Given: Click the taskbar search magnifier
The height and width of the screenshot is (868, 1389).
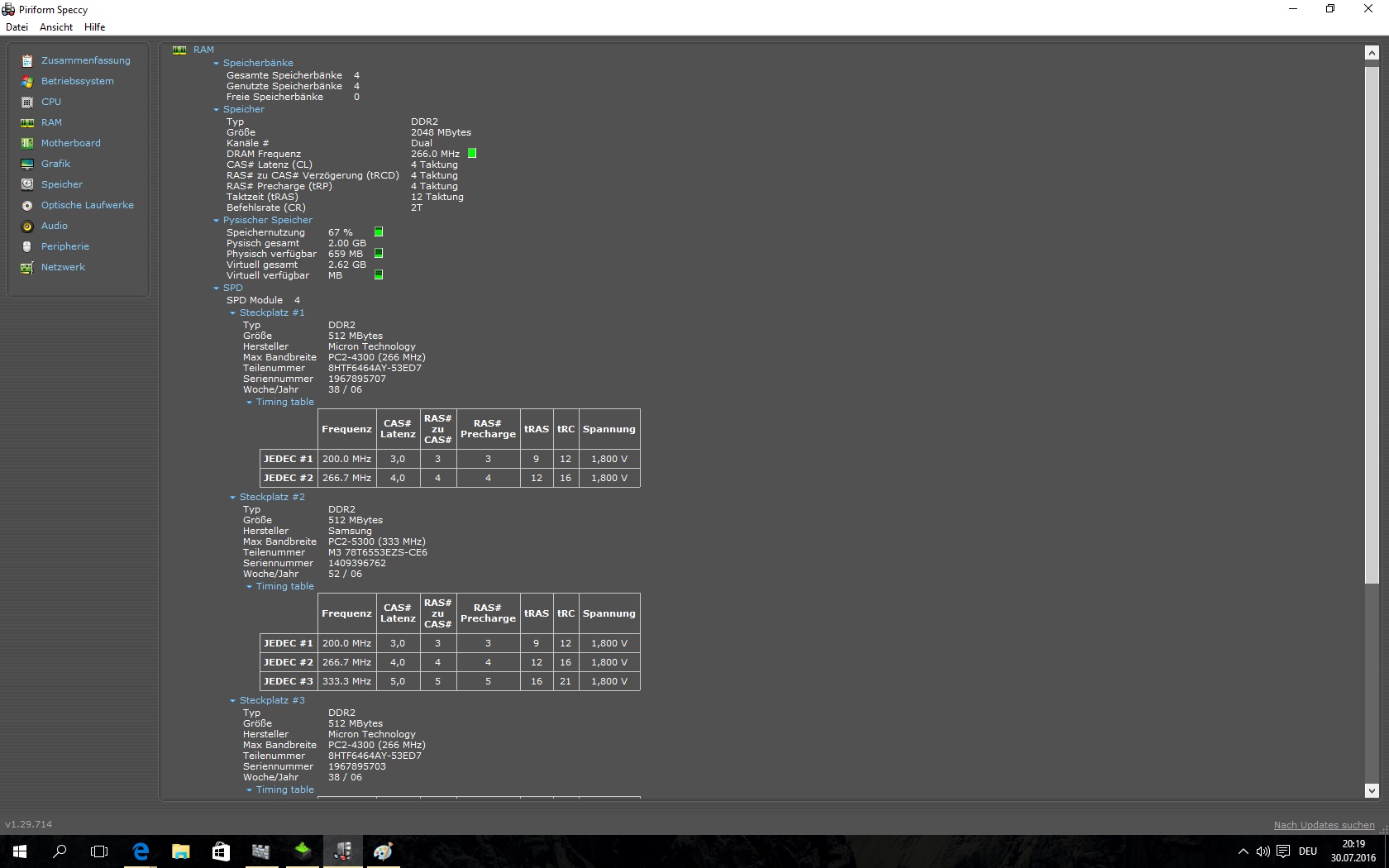Looking at the screenshot, I should point(60,851).
